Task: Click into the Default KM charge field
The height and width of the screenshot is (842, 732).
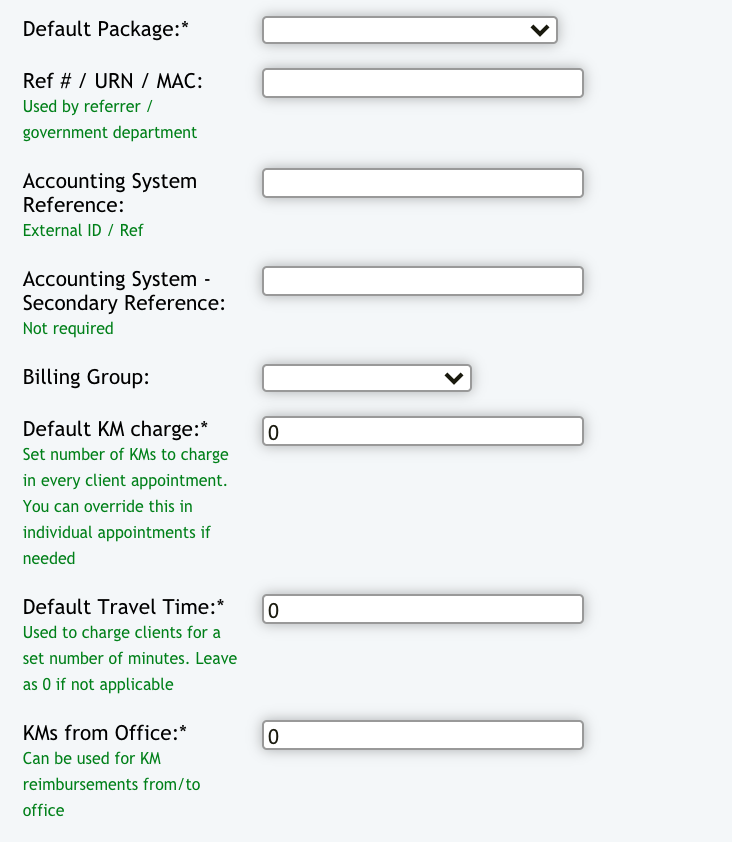Action: pos(422,431)
